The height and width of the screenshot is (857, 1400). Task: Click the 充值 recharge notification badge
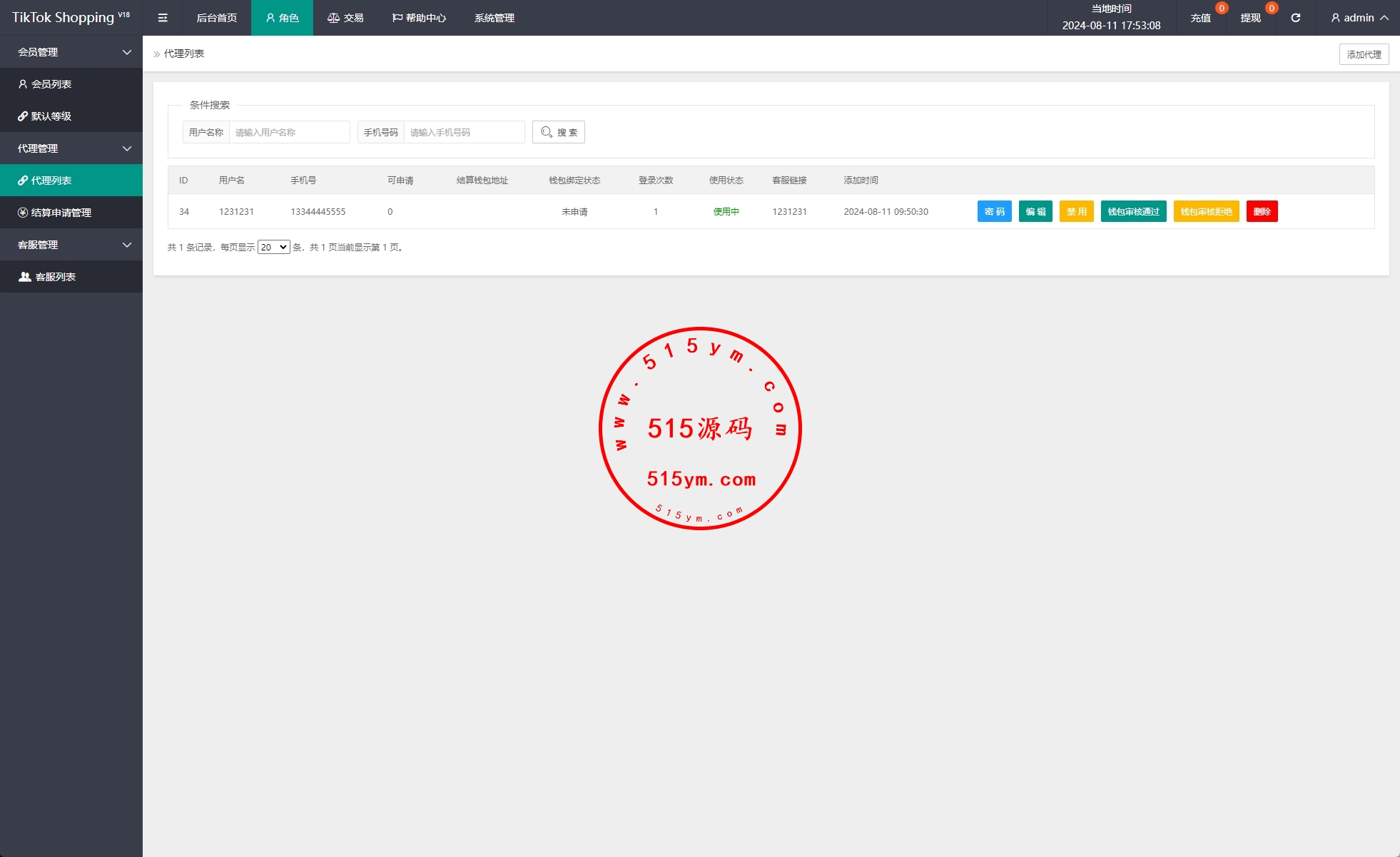click(x=1221, y=9)
